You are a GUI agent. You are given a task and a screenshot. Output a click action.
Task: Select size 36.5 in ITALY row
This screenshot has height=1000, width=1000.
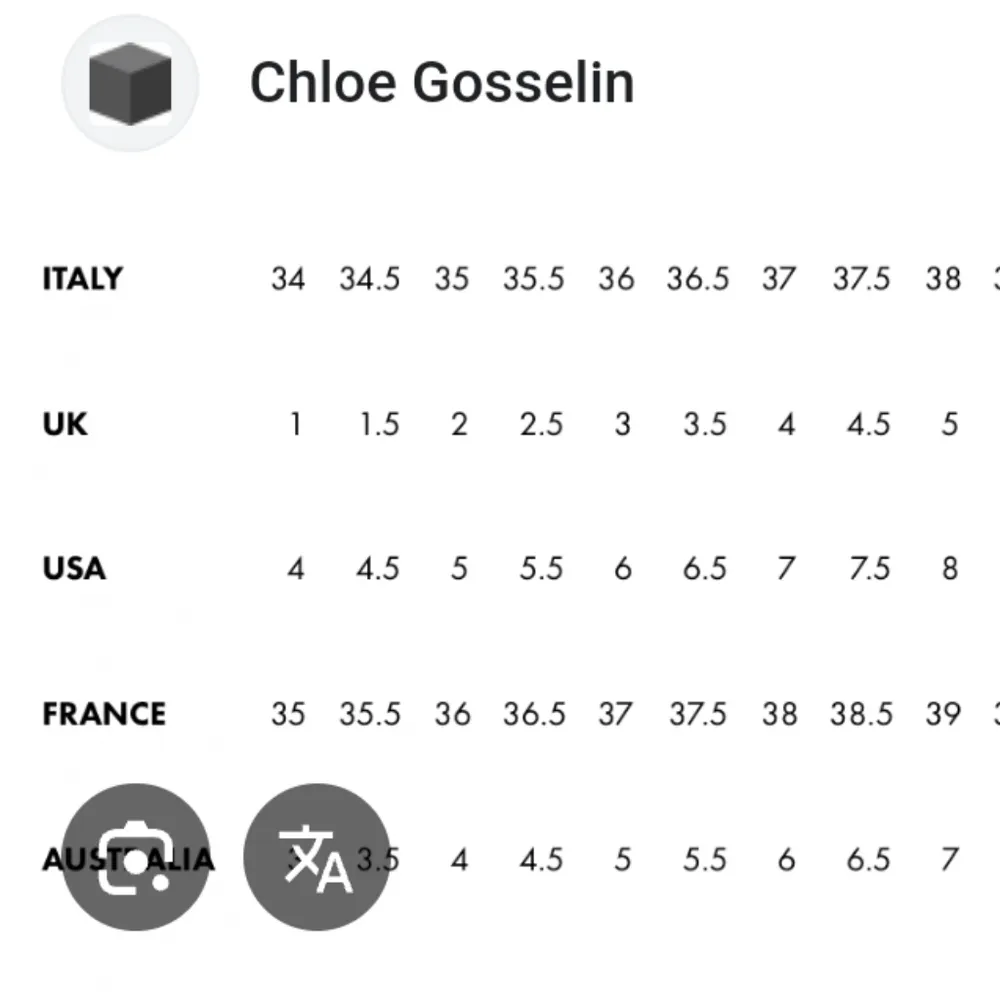pyautogui.click(x=698, y=279)
